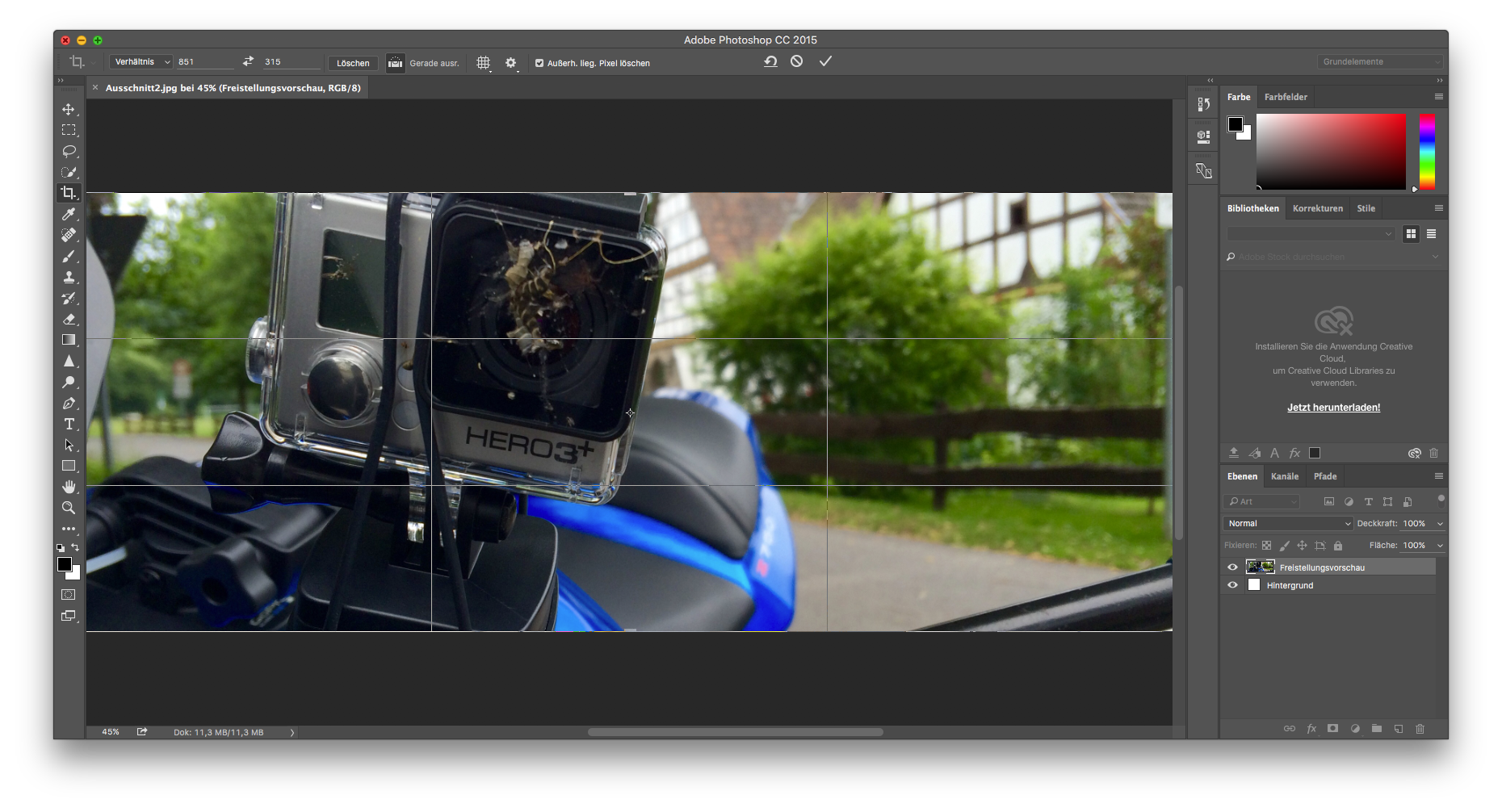Toggle lock transparent pixels
This screenshot has width=1502, height=812.
1266,546
